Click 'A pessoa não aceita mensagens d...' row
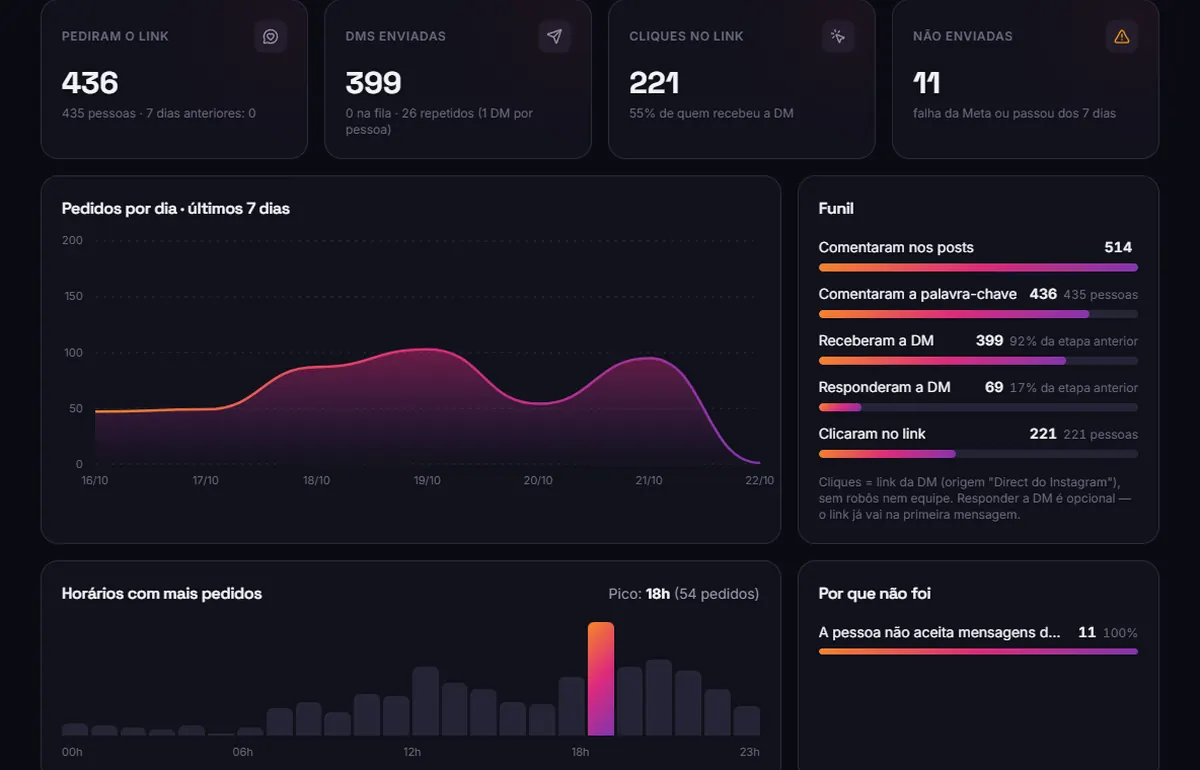The width and height of the screenshot is (1200, 770). (x=978, y=638)
